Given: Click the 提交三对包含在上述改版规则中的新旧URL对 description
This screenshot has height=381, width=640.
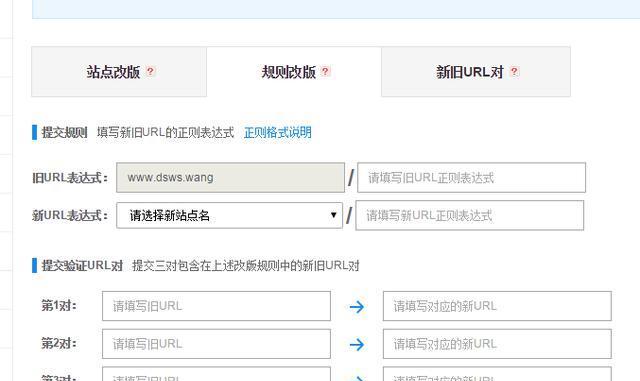Looking at the screenshot, I should [x=246, y=265].
